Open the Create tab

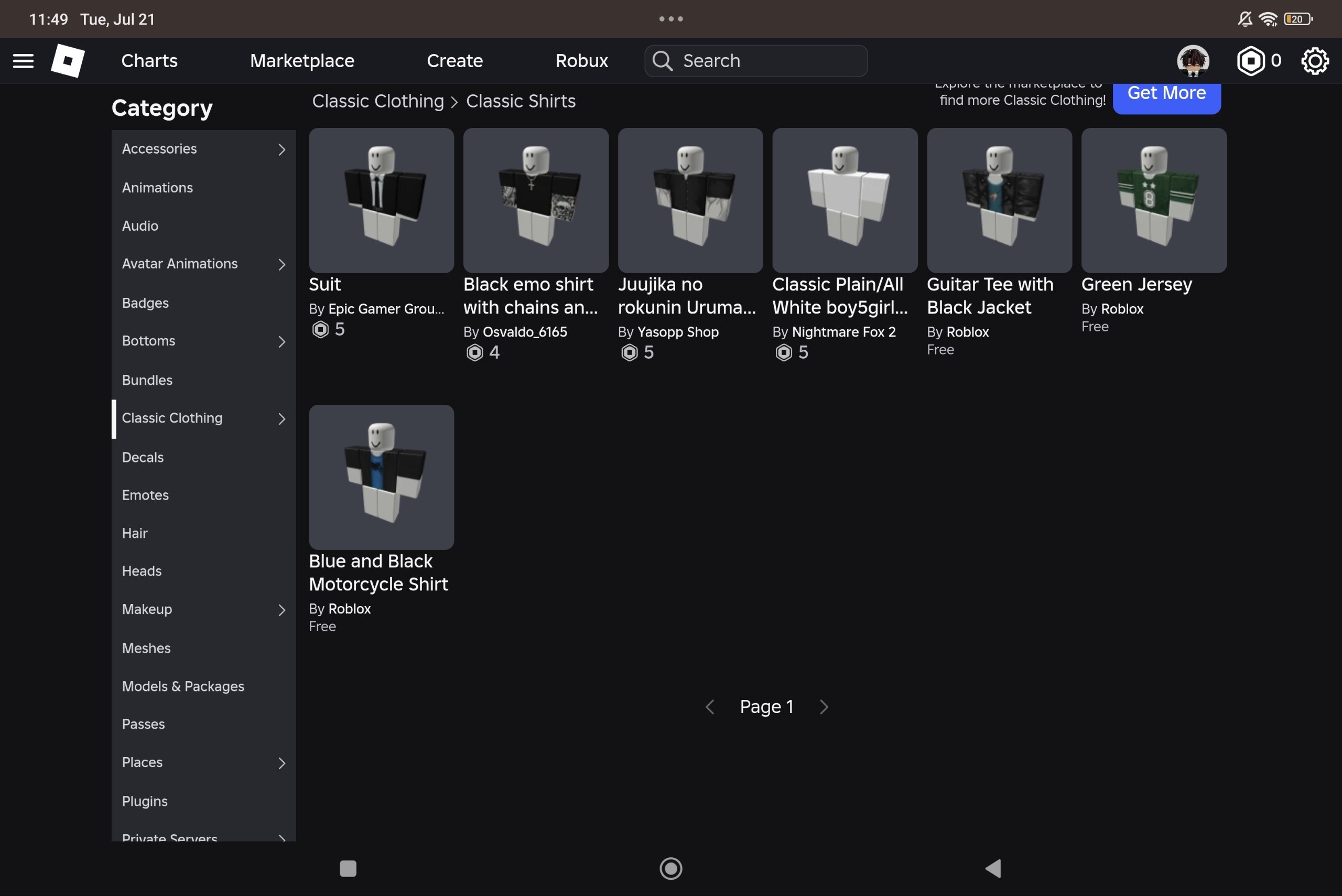click(455, 61)
